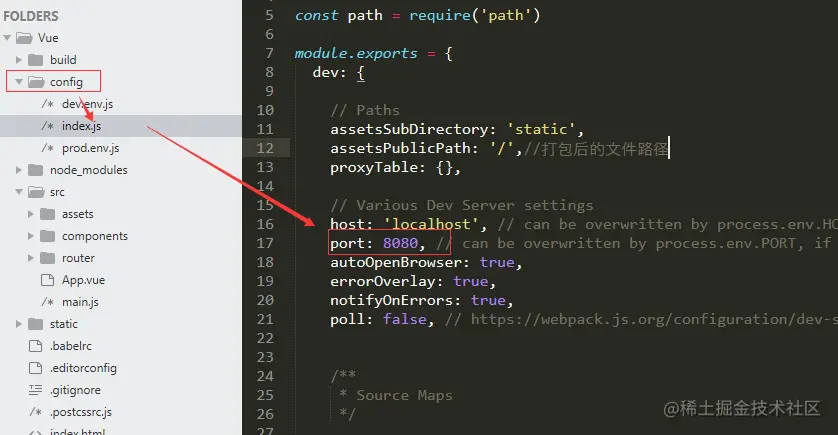This screenshot has width=838, height=435.
Task: Click the prod.env.js file type icon
Action: click(48, 148)
